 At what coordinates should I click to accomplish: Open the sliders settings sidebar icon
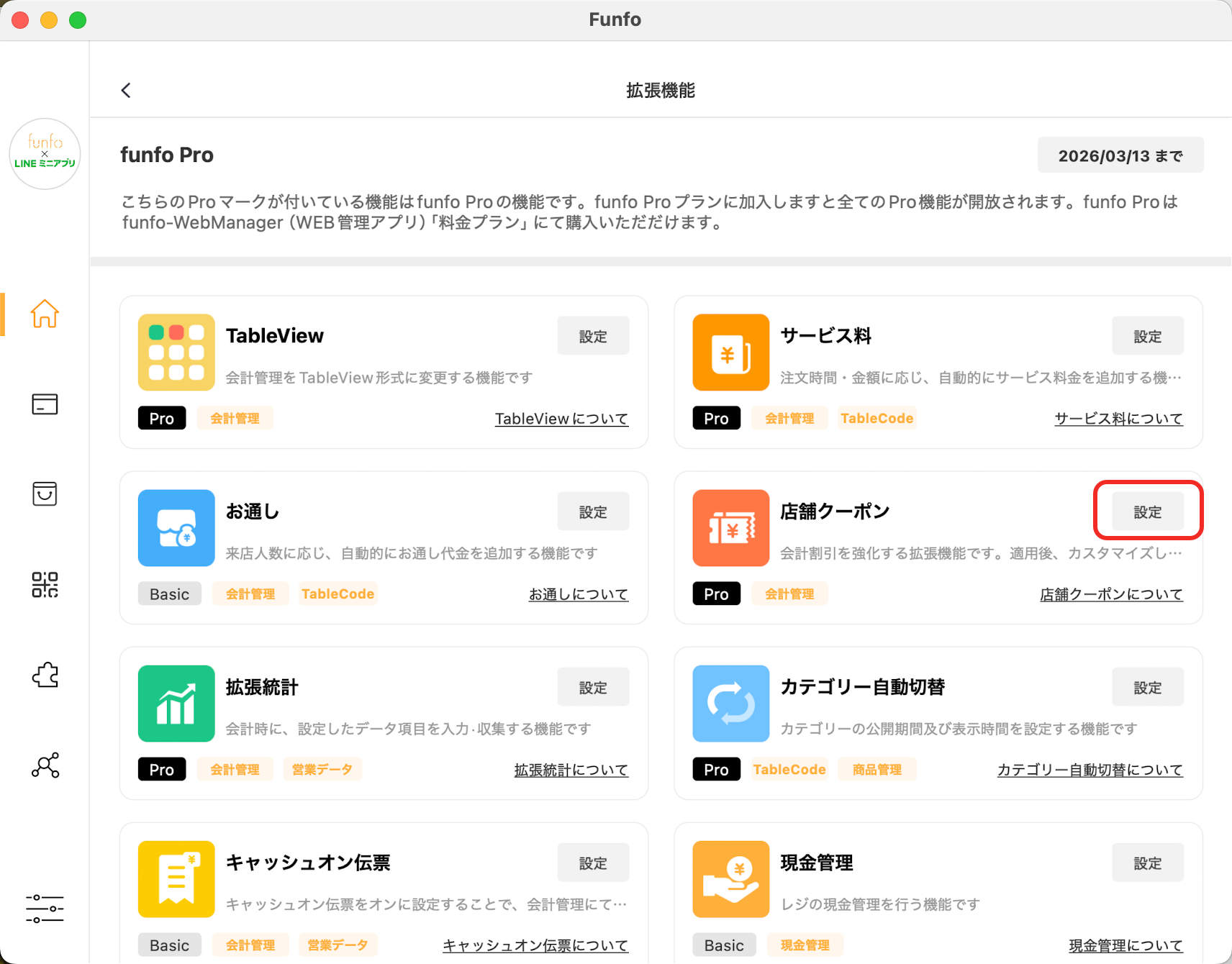[x=45, y=909]
